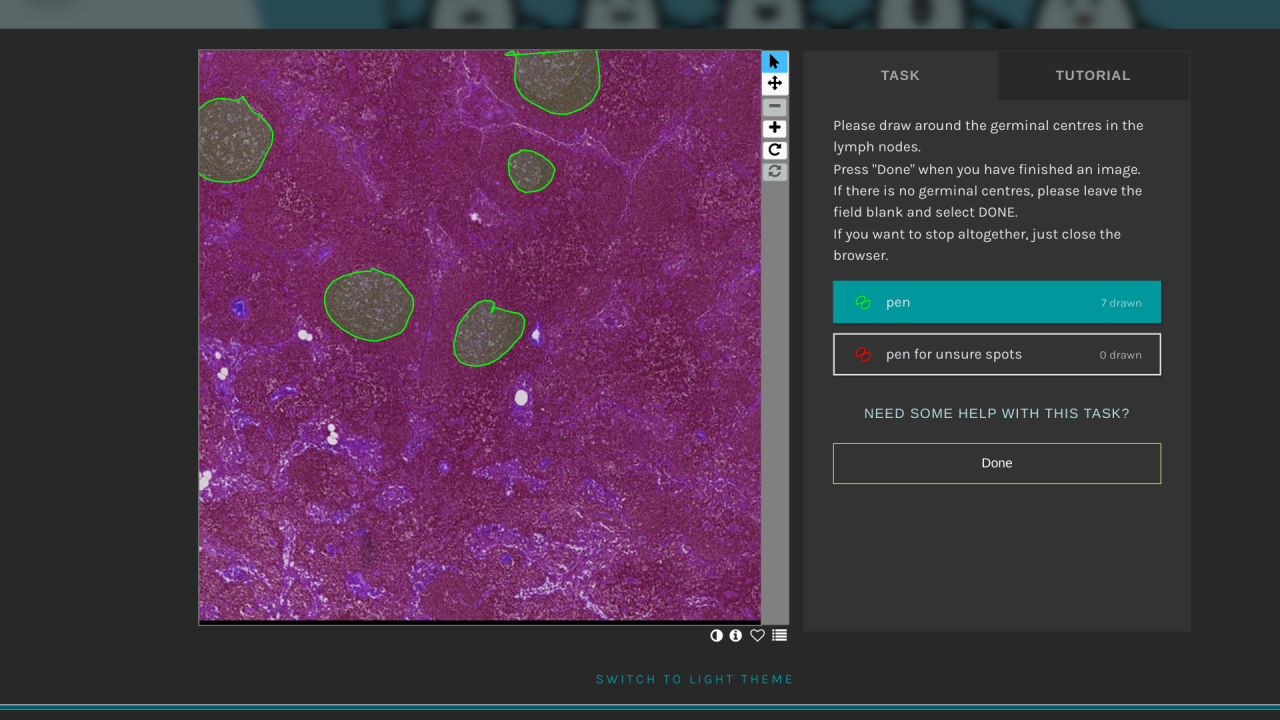Click the '7 drawn' count label
The image size is (1280, 720).
click(x=1121, y=303)
